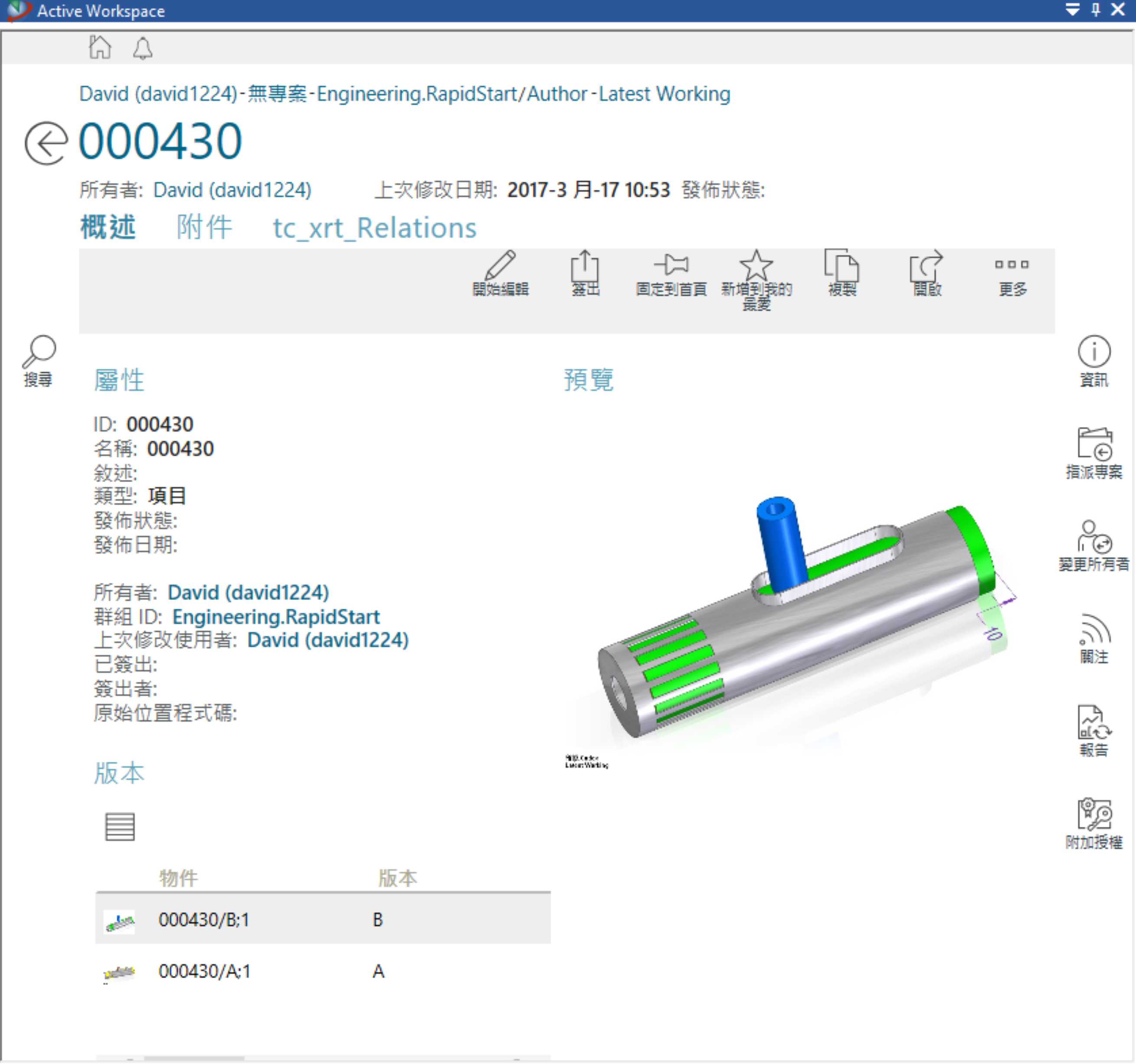Open the Information (資訊) panel
This screenshot has height=1064, width=1136.
pyautogui.click(x=1094, y=362)
